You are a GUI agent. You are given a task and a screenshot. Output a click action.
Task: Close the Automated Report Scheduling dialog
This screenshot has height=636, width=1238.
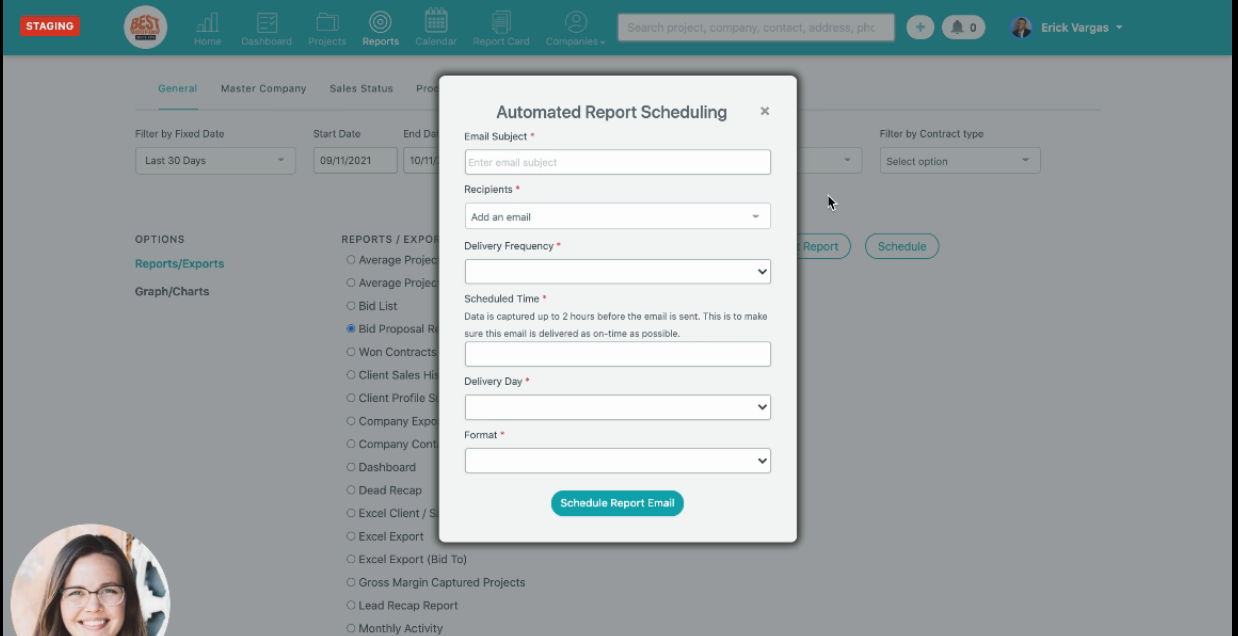tap(765, 111)
